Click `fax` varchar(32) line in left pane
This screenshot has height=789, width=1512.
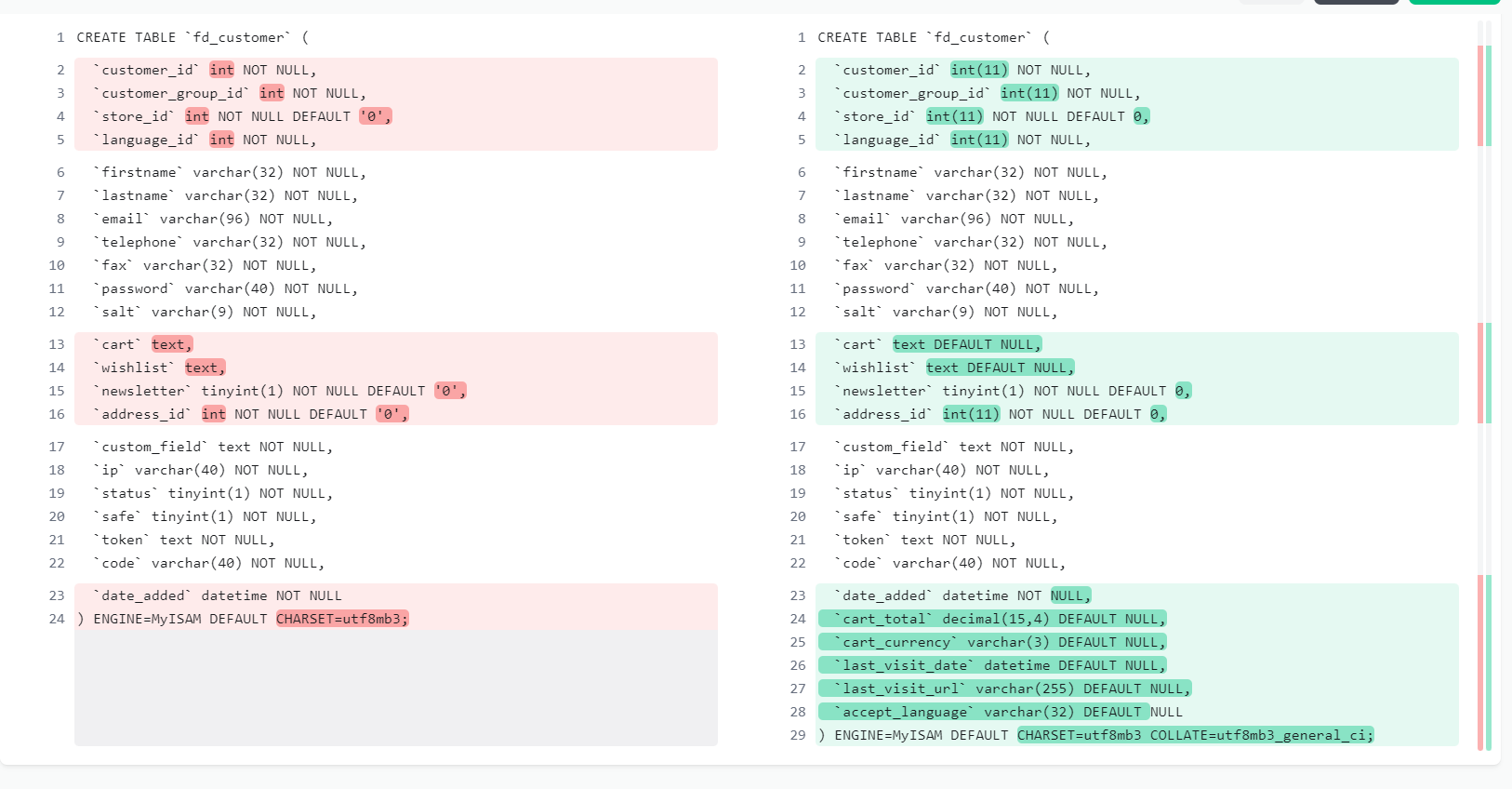click(205, 265)
